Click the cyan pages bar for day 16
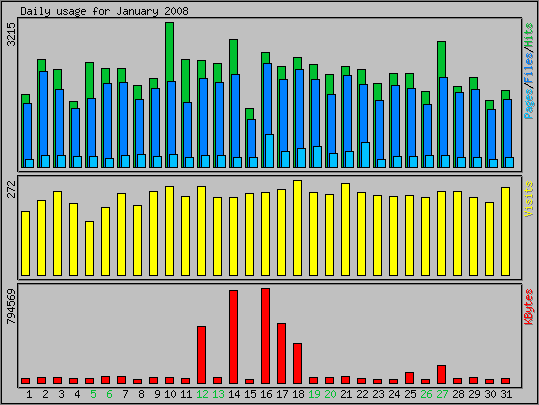 coord(270,151)
